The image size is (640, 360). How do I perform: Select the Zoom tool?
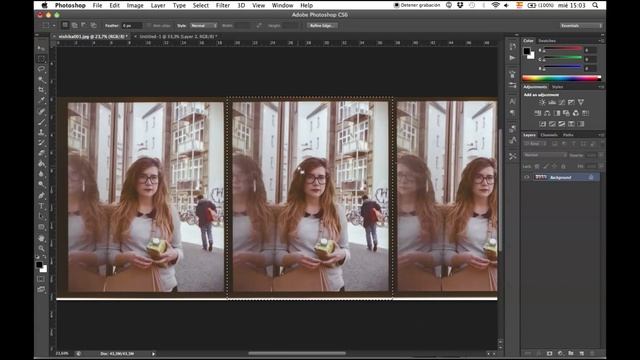(x=41, y=248)
